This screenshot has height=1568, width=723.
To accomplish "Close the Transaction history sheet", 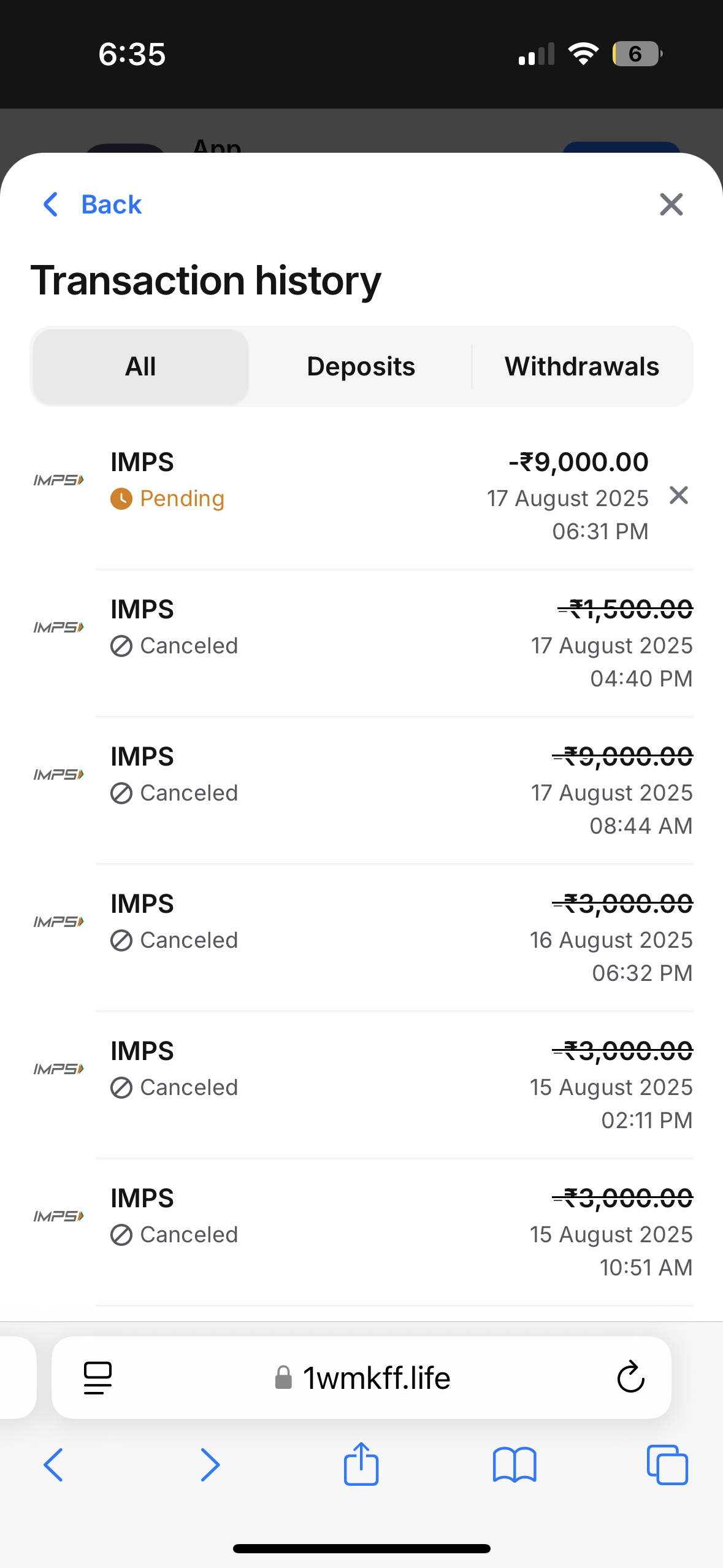I will pyautogui.click(x=671, y=204).
